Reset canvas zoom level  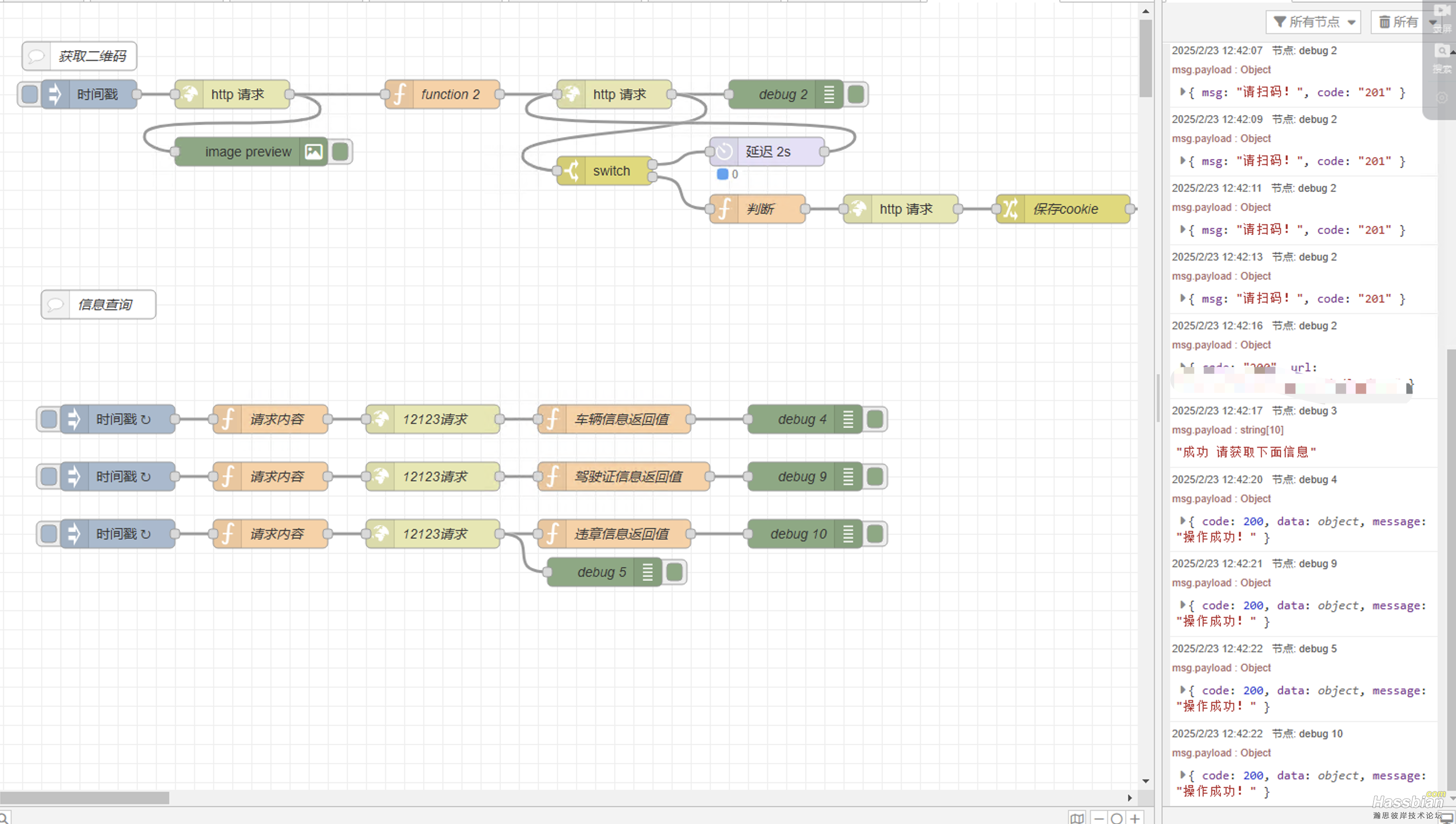pos(1117,818)
